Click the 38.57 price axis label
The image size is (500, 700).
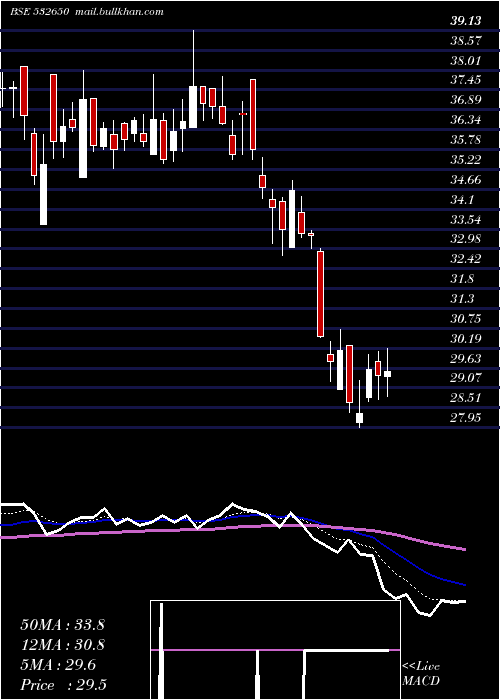point(466,40)
